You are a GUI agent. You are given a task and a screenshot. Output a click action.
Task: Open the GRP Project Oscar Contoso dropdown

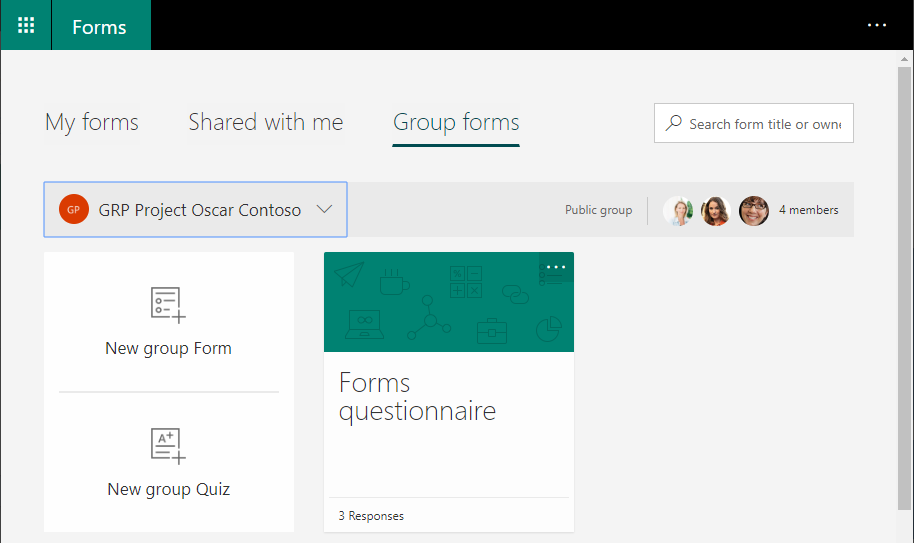click(200, 210)
